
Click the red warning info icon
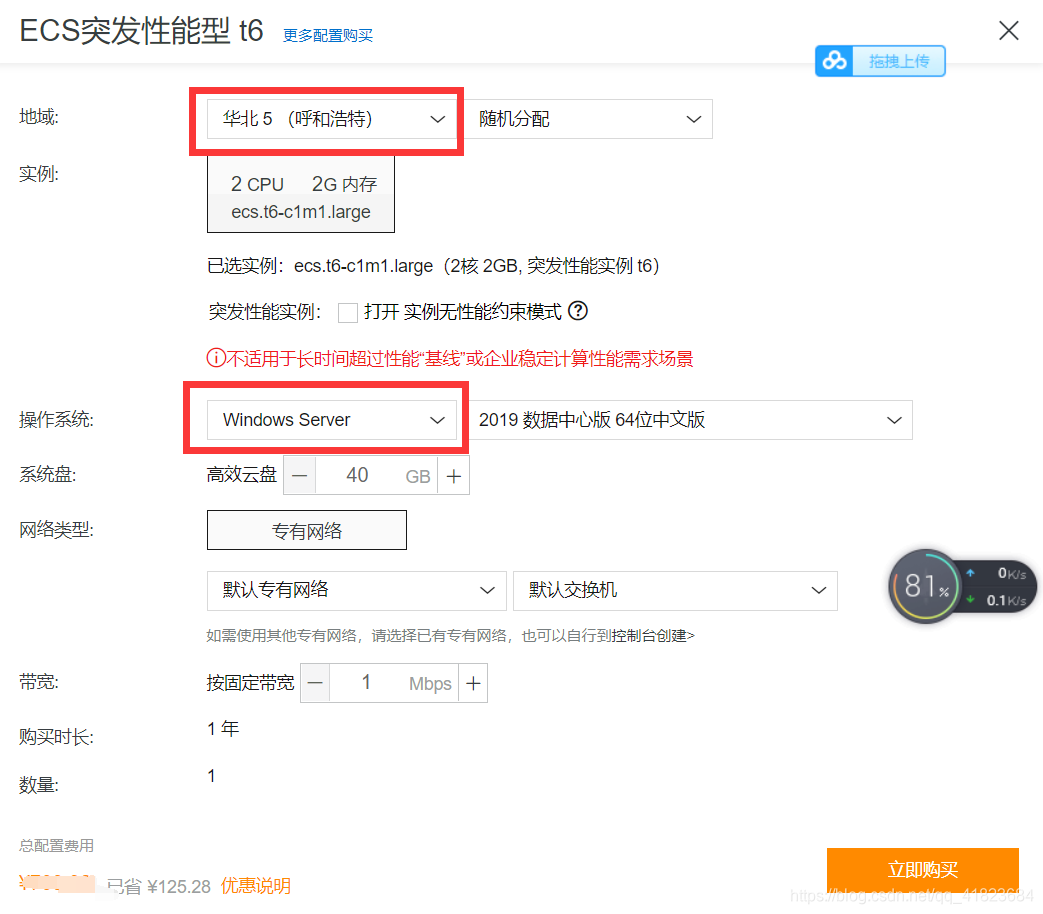pos(216,359)
